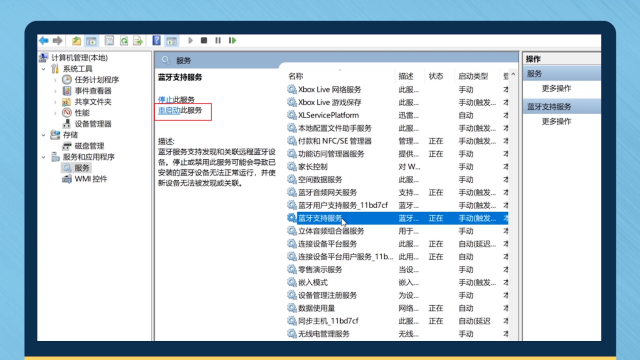Click the gear icon of 零售演示服务
The width and height of the screenshot is (640, 360).
[291, 269]
